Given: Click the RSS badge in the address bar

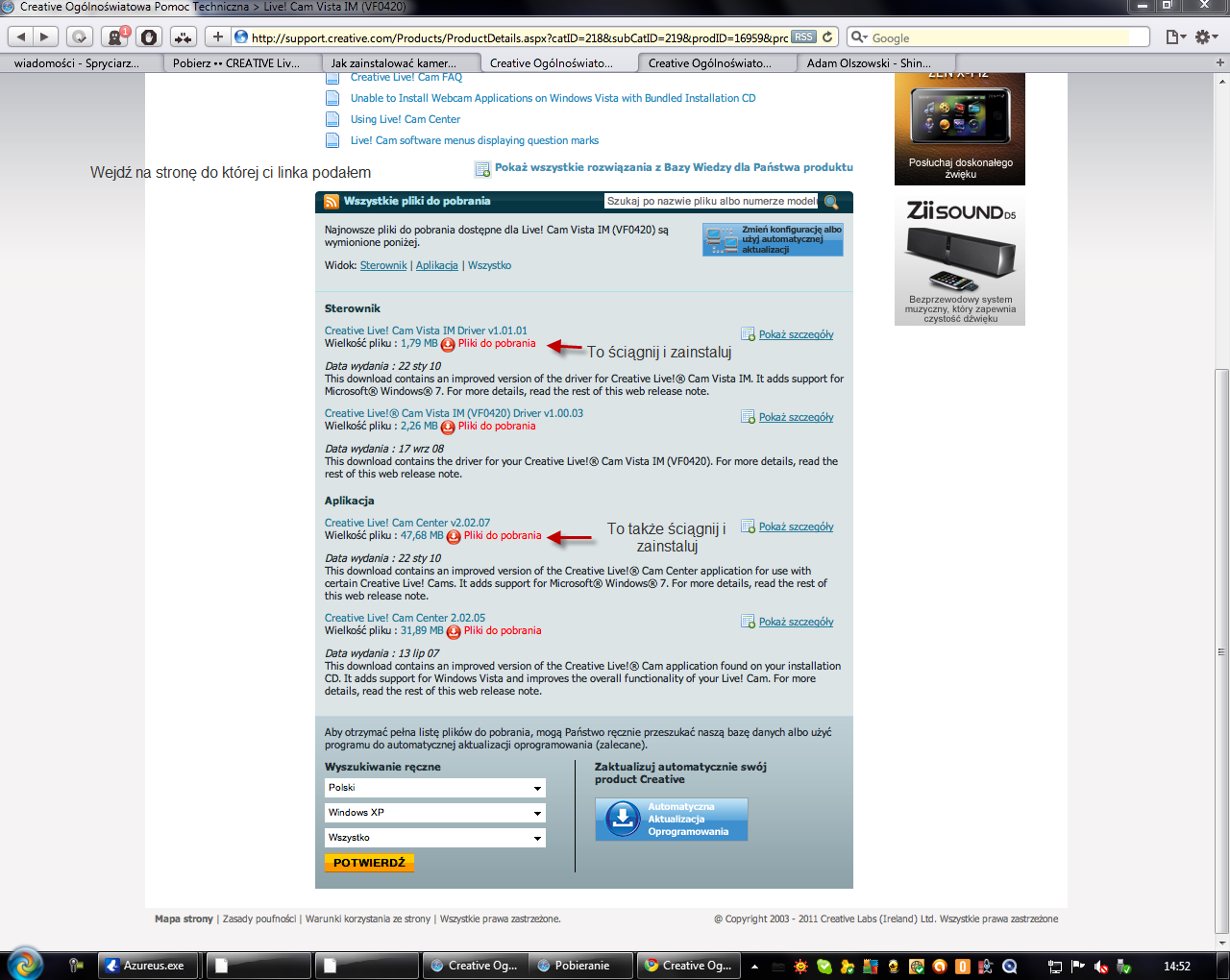Looking at the screenshot, I should 803,37.
